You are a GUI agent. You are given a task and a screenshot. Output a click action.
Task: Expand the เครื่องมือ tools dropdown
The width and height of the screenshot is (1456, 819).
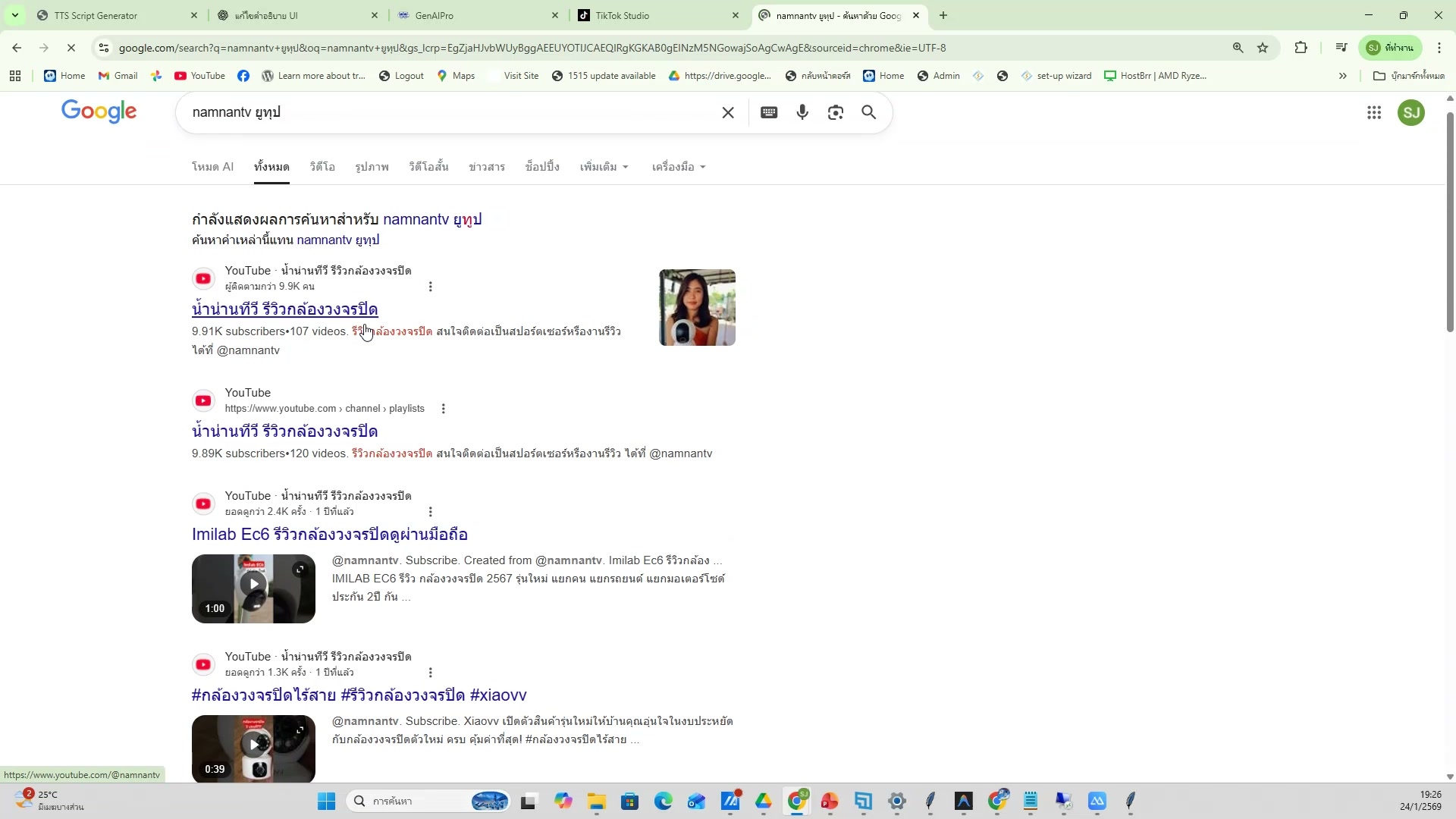[679, 167]
